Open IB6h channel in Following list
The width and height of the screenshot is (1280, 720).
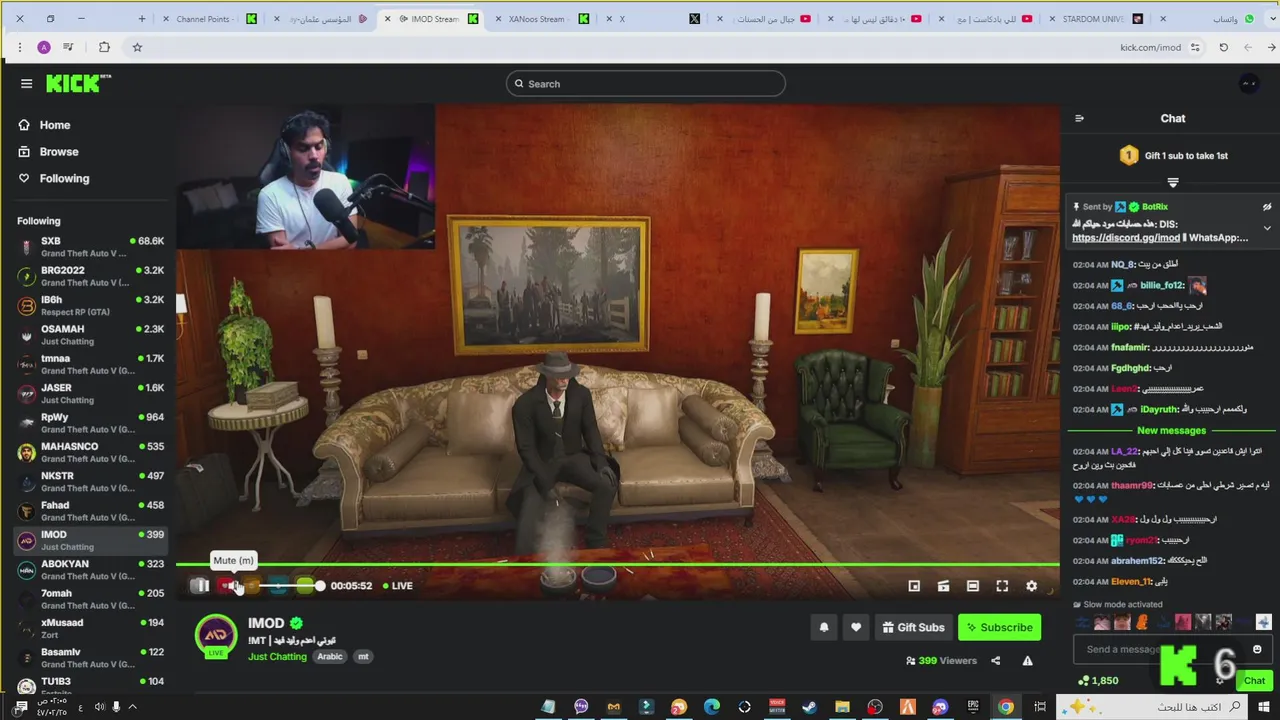pos(90,306)
